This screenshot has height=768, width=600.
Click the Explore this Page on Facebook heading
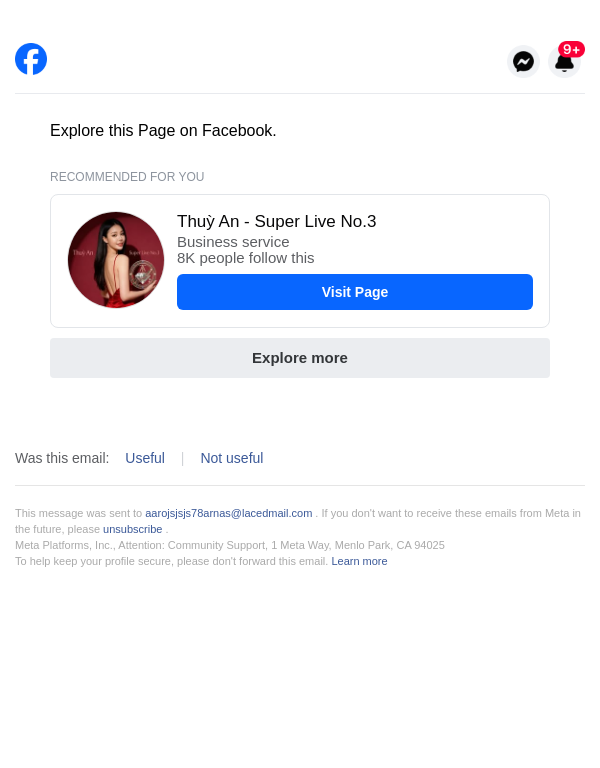pyautogui.click(x=163, y=131)
